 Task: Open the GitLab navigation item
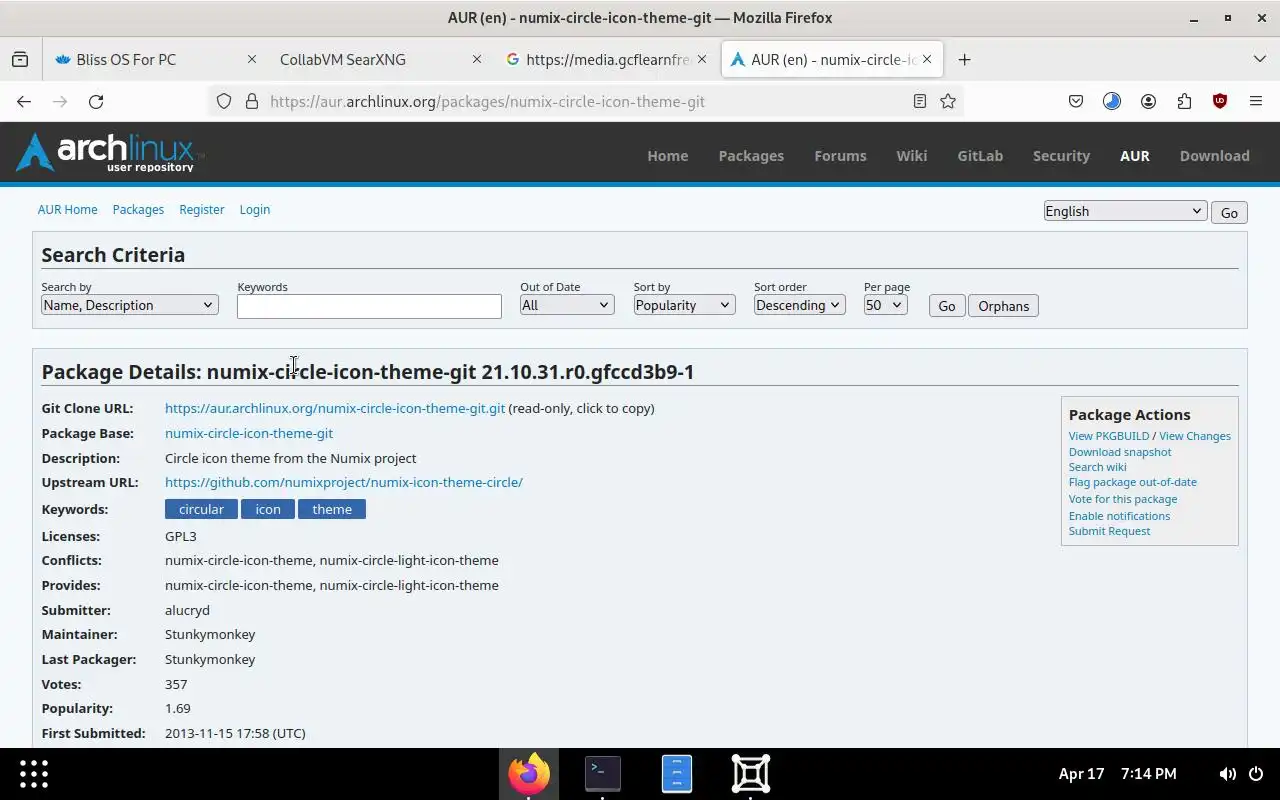[980, 156]
